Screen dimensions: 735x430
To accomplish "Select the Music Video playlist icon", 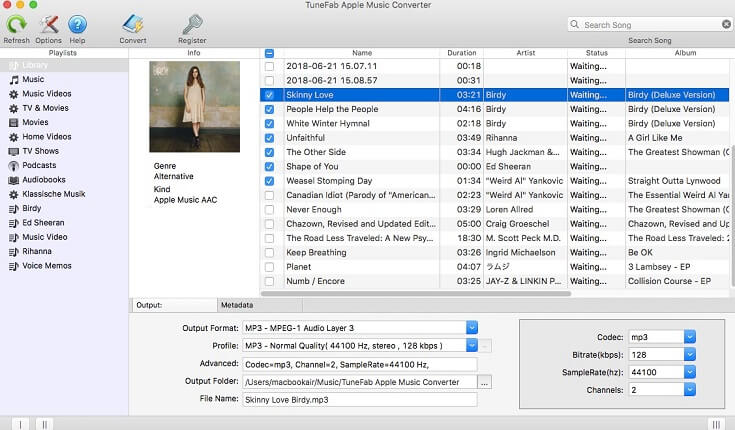I will tap(14, 237).
